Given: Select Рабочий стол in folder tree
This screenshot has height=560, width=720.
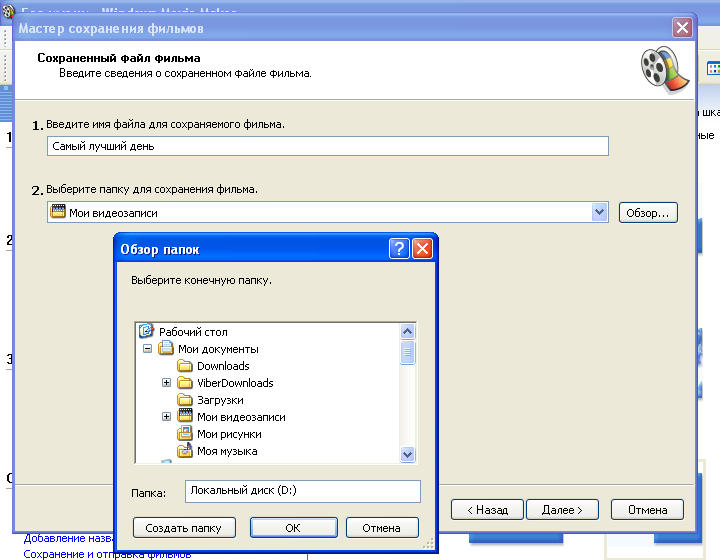Looking at the screenshot, I should click(193, 331).
